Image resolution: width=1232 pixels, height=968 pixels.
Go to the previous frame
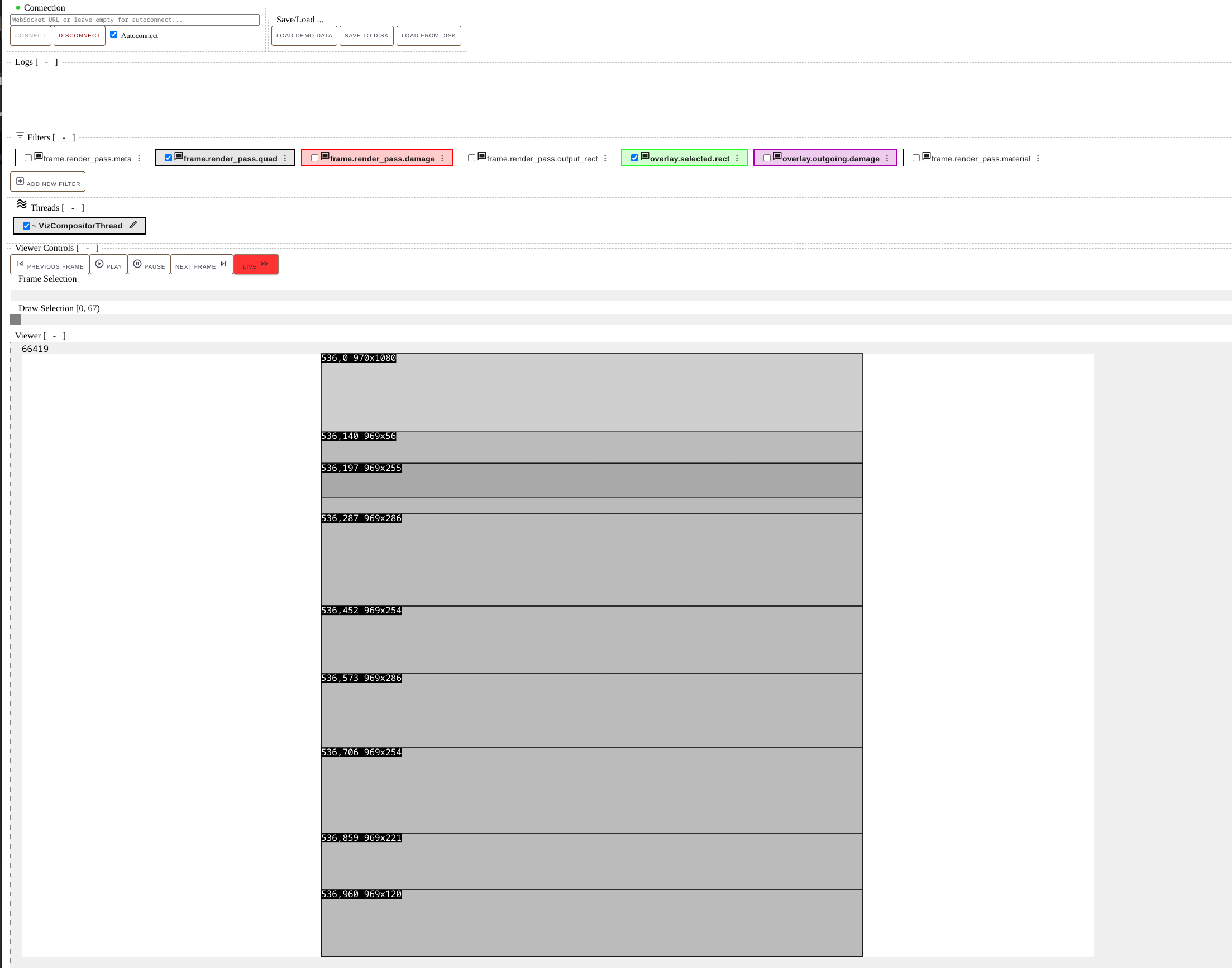50,265
